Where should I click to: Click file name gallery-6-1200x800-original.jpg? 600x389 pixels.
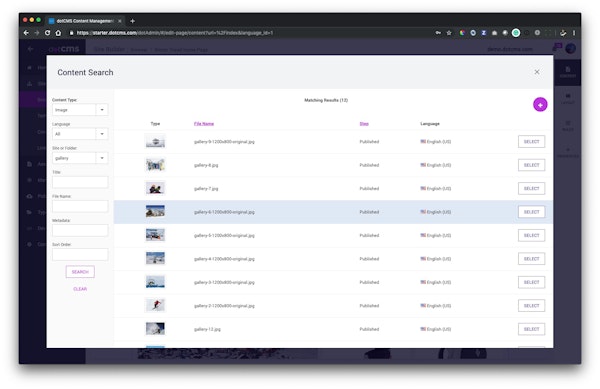[224, 212]
